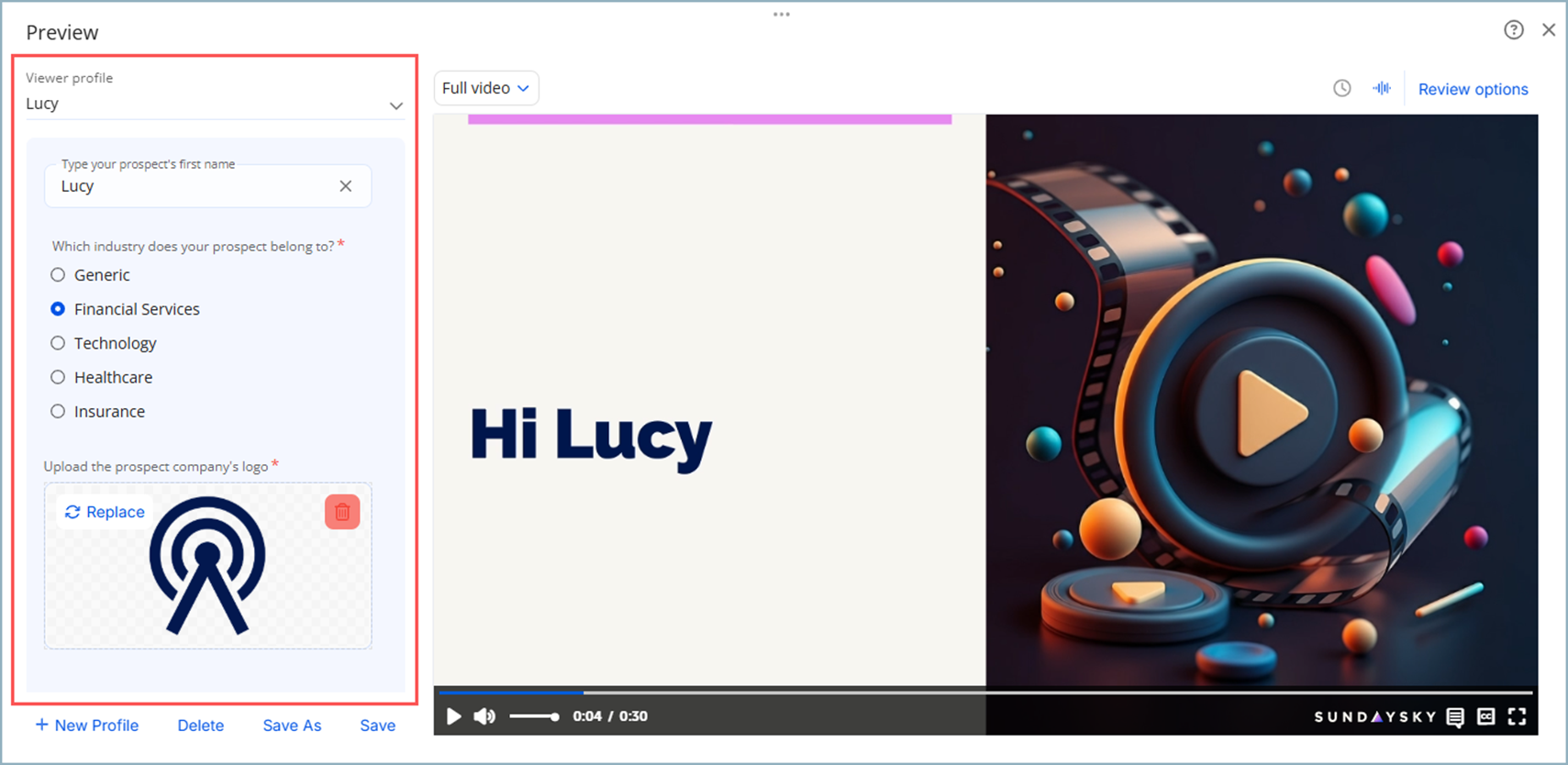Choose the Technology industry option

pyautogui.click(x=58, y=343)
